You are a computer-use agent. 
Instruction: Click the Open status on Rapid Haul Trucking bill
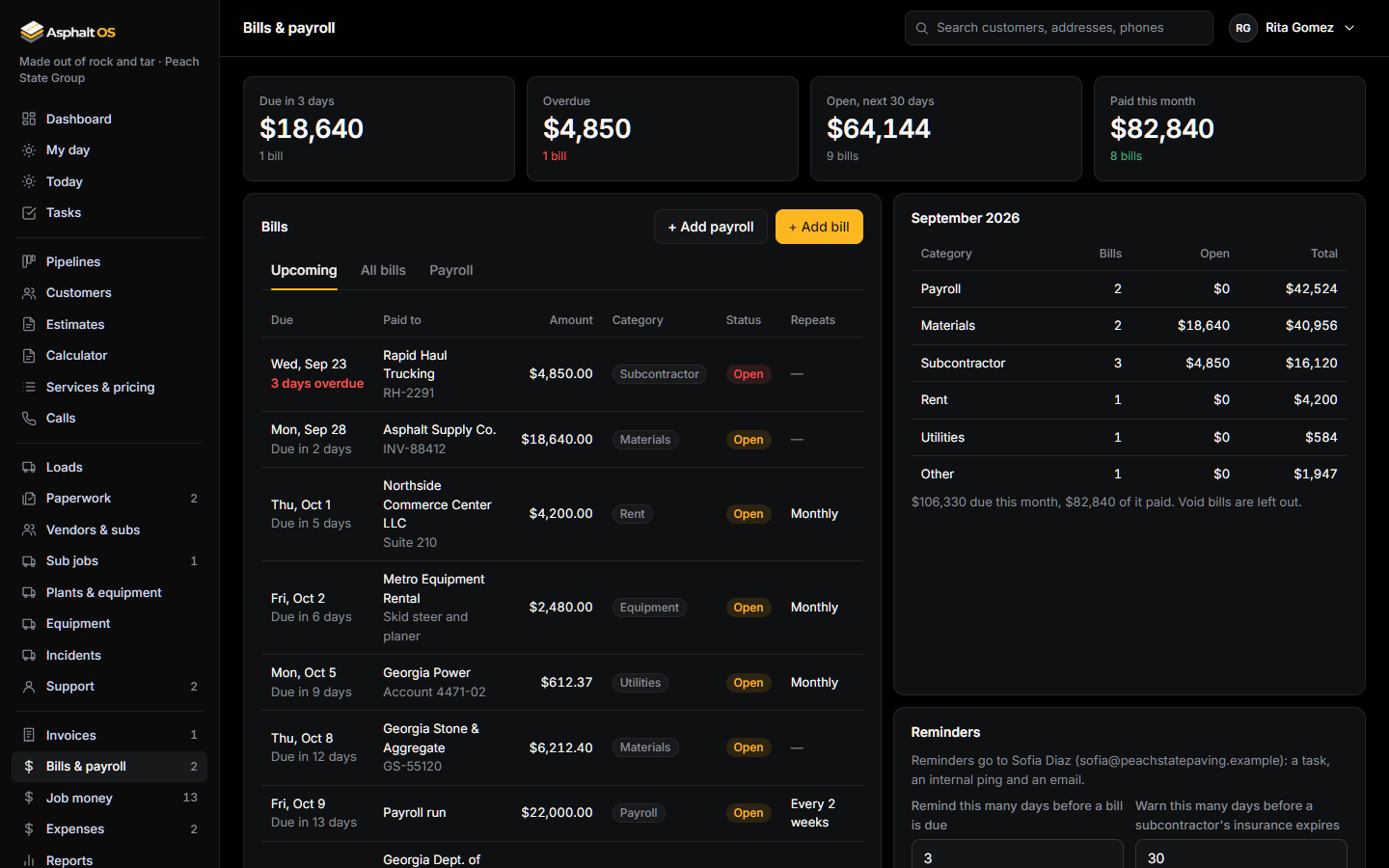749,374
